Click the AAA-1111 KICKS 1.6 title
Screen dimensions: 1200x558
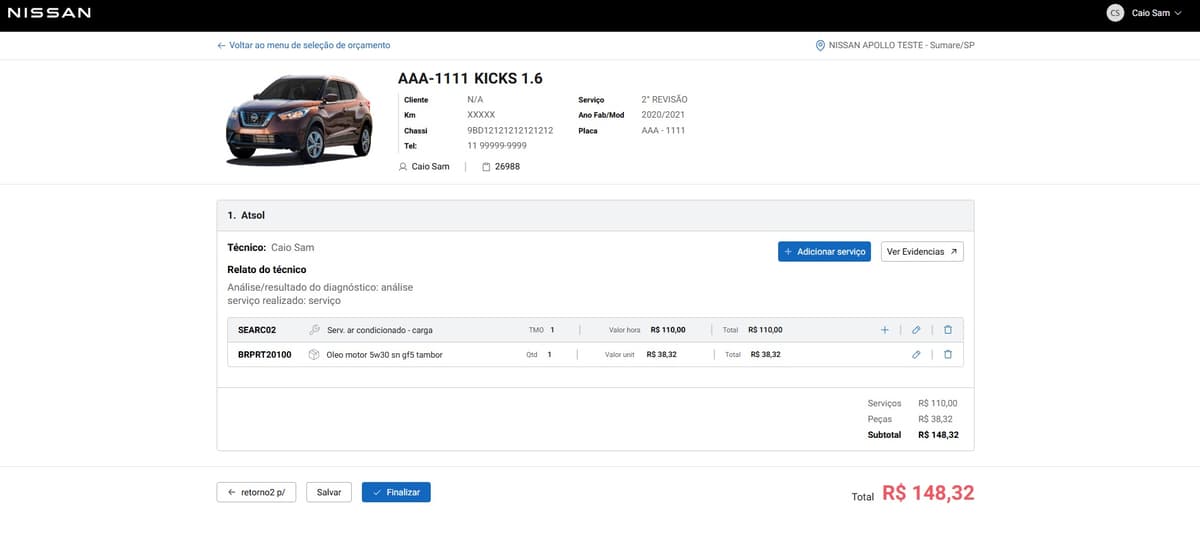pos(470,78)
